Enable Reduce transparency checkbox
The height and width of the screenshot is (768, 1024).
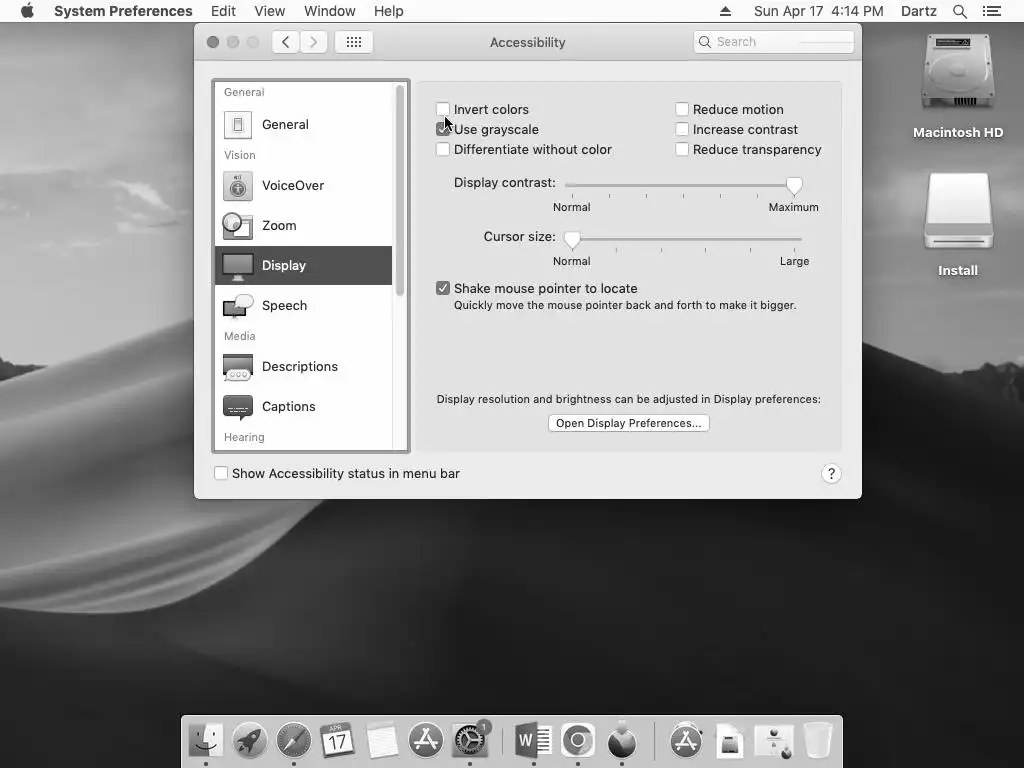(x=682, y=149)
